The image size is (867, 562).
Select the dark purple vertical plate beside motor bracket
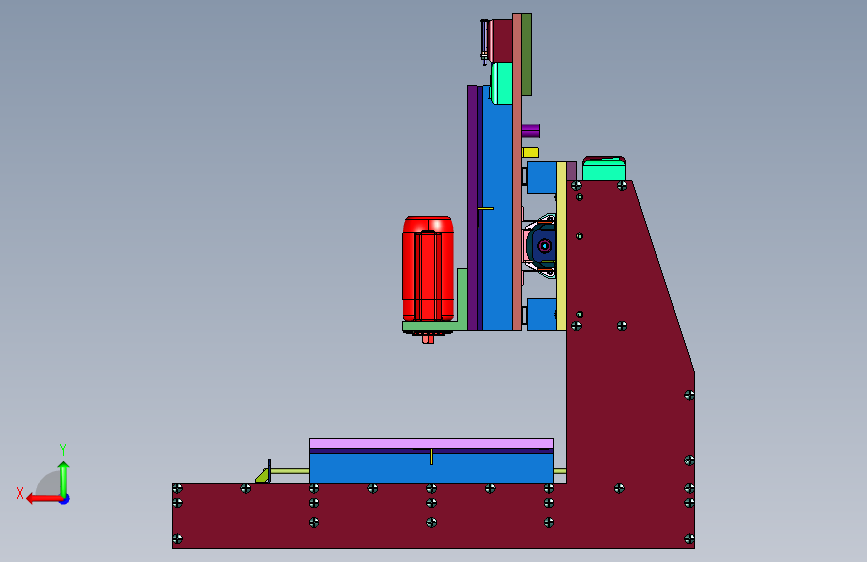pyautogui.click(x=472, y=208)
